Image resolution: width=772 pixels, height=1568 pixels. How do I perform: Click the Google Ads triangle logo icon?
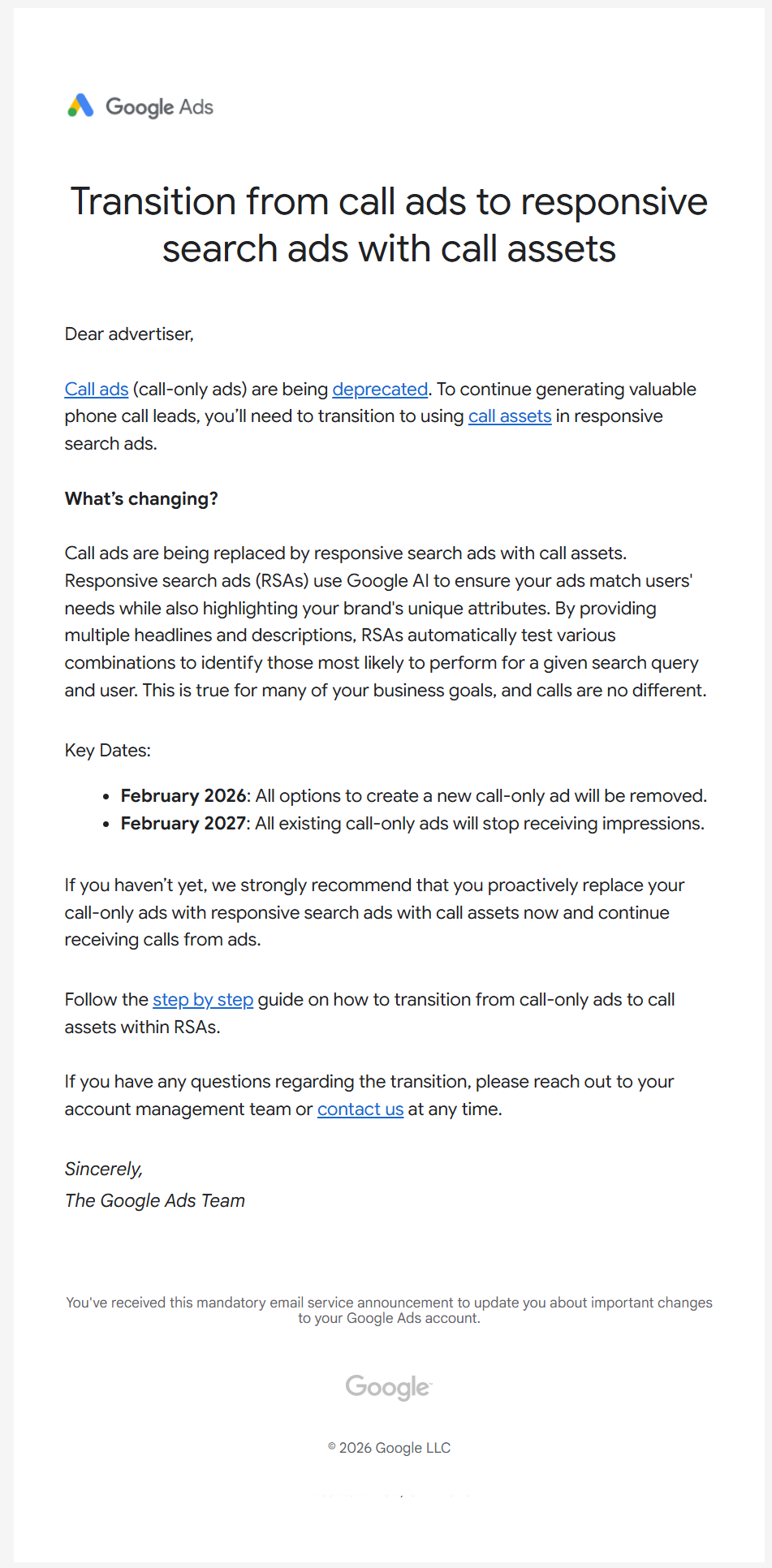(x=80, y=106)
